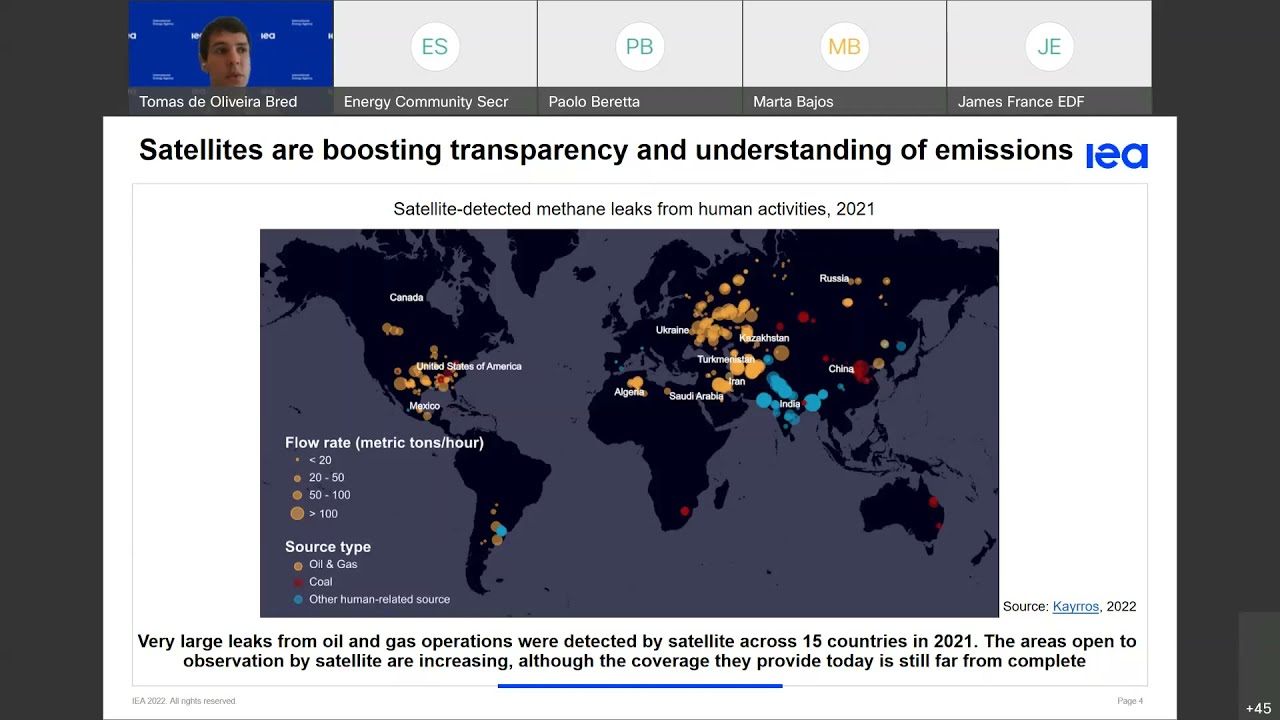Click the 'United States of America' map label
The image size is (1280, 720).
tap(469, 366)
